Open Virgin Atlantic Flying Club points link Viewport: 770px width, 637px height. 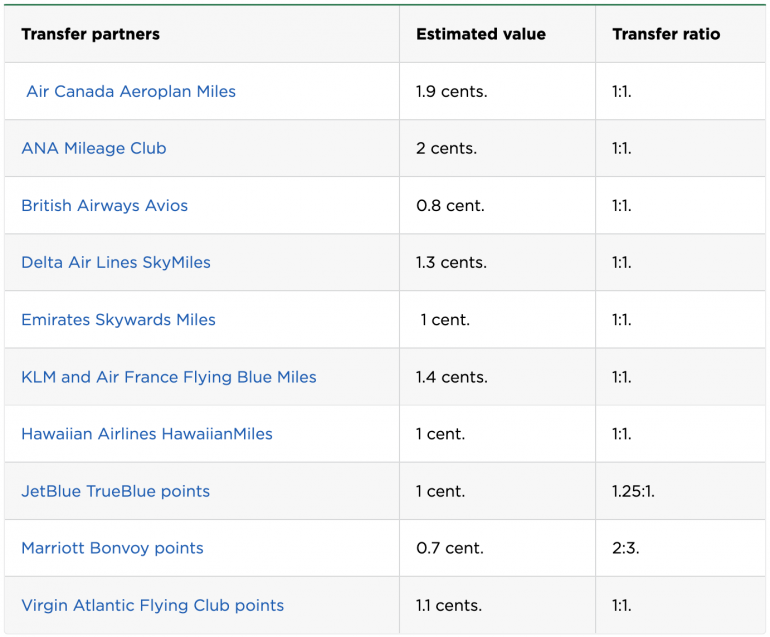(152, 605)
